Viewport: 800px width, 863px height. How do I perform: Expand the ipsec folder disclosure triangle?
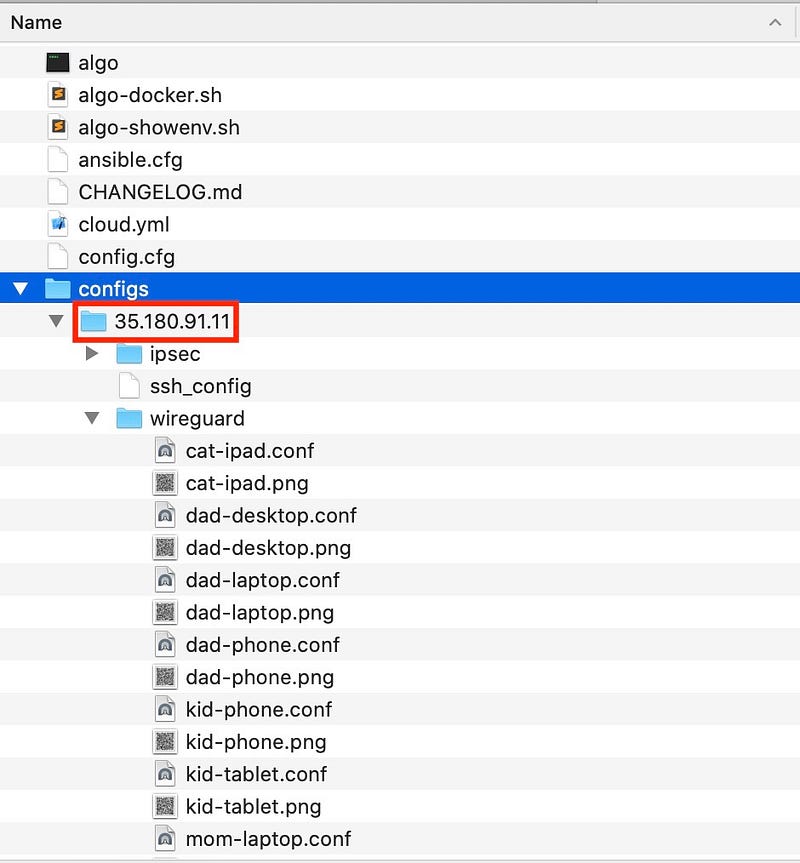(92, 353)
